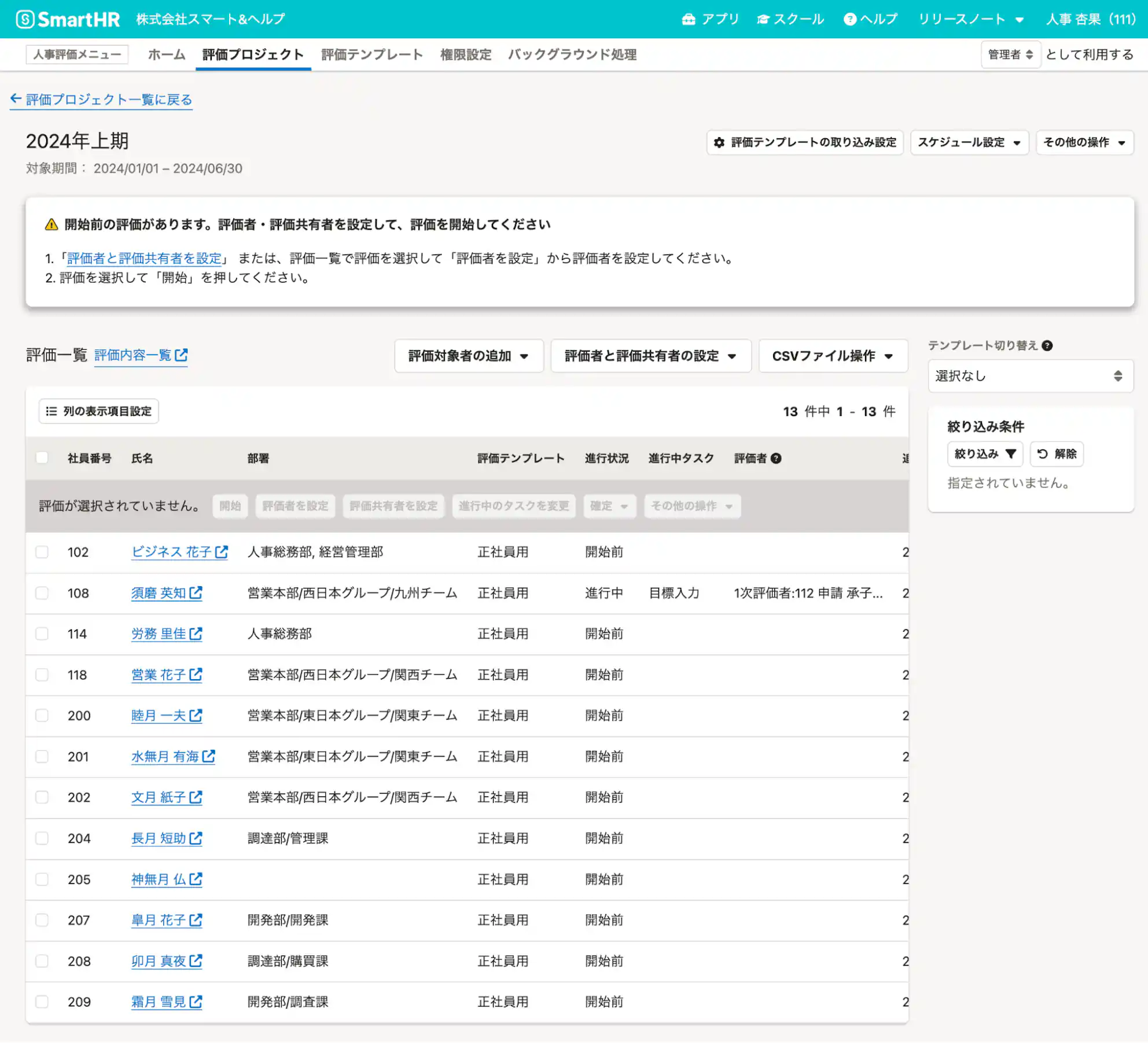Viewport: 1148px width, 1043px height.
Task: Open その他の操作 dropdown near project title
Action: tap(1084, 142)
